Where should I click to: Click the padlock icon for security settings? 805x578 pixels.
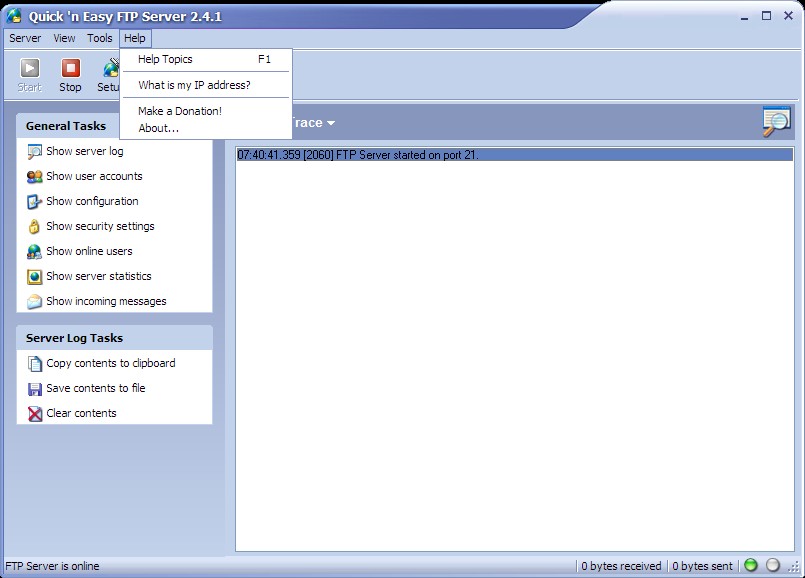coord(34,226)
